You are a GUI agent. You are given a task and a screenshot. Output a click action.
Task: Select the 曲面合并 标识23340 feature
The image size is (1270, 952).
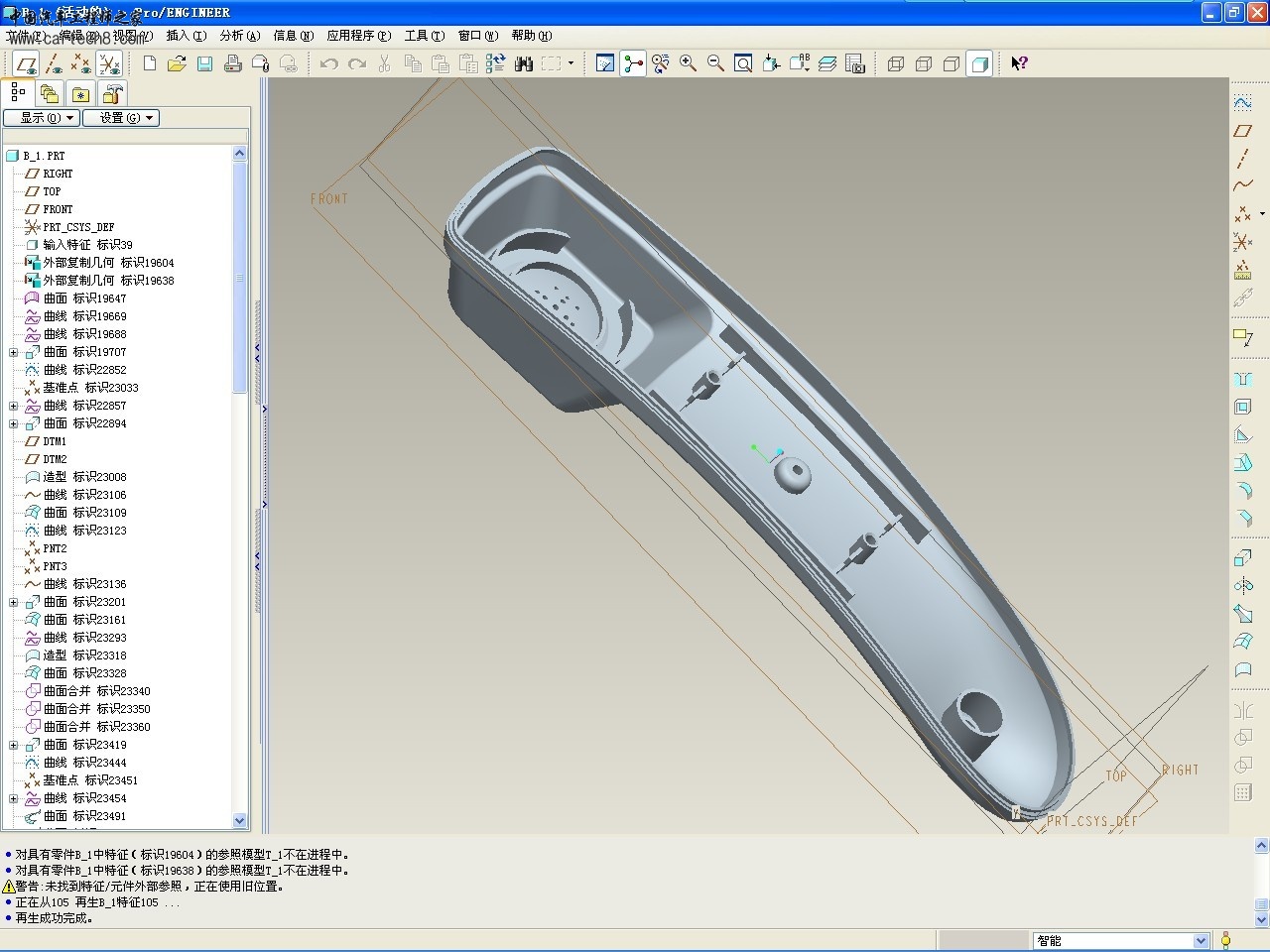coord(96,691)
